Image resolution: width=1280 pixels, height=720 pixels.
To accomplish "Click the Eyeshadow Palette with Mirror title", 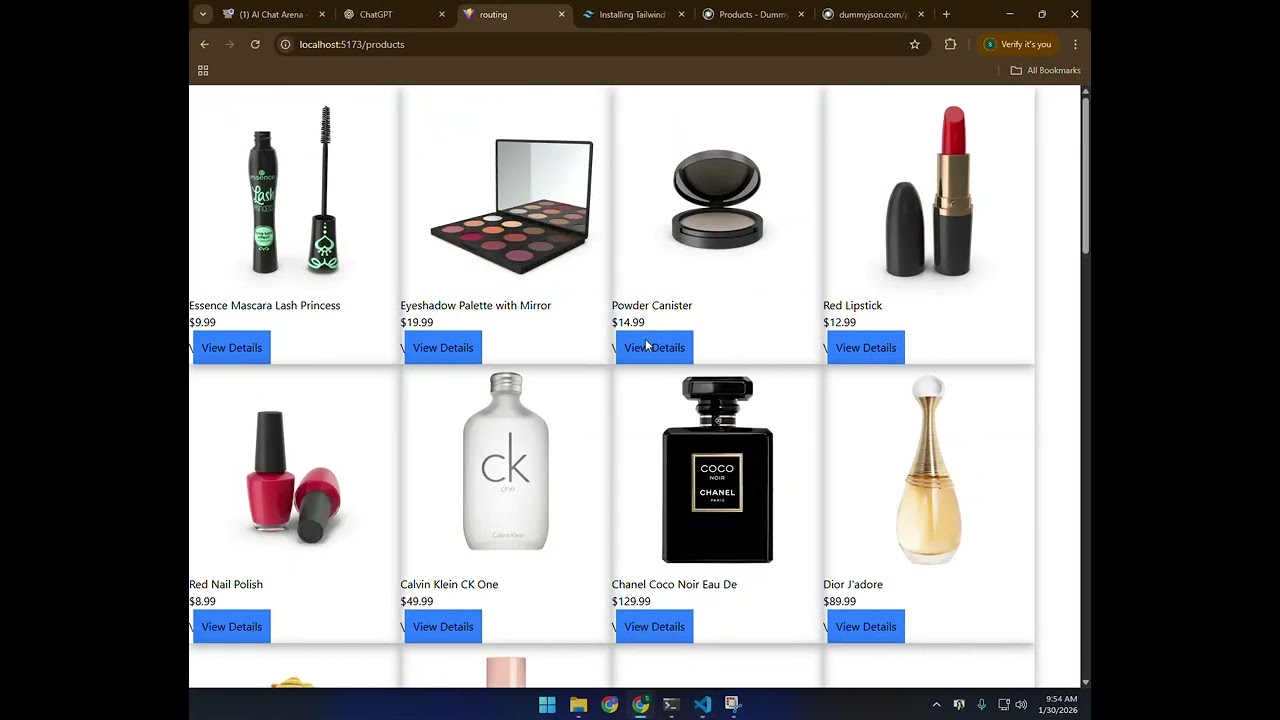I will [x=475, y=305].
